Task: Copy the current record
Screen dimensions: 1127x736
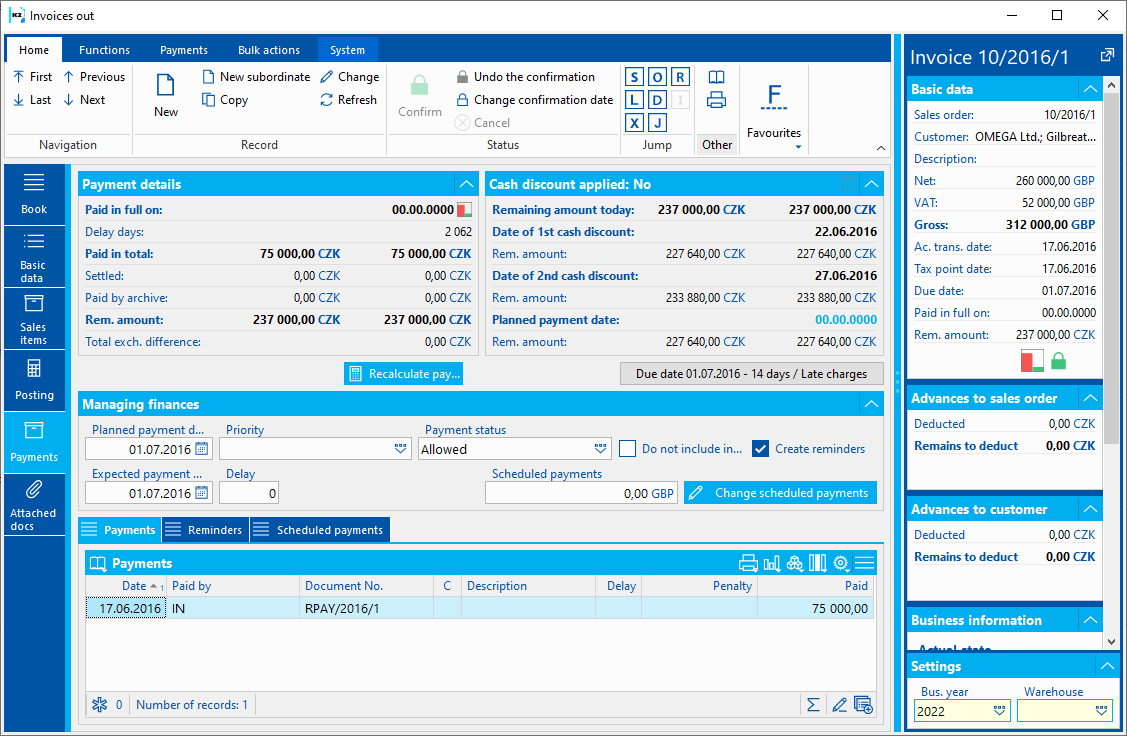Action: pyautogui.click(x=225, y=100)
